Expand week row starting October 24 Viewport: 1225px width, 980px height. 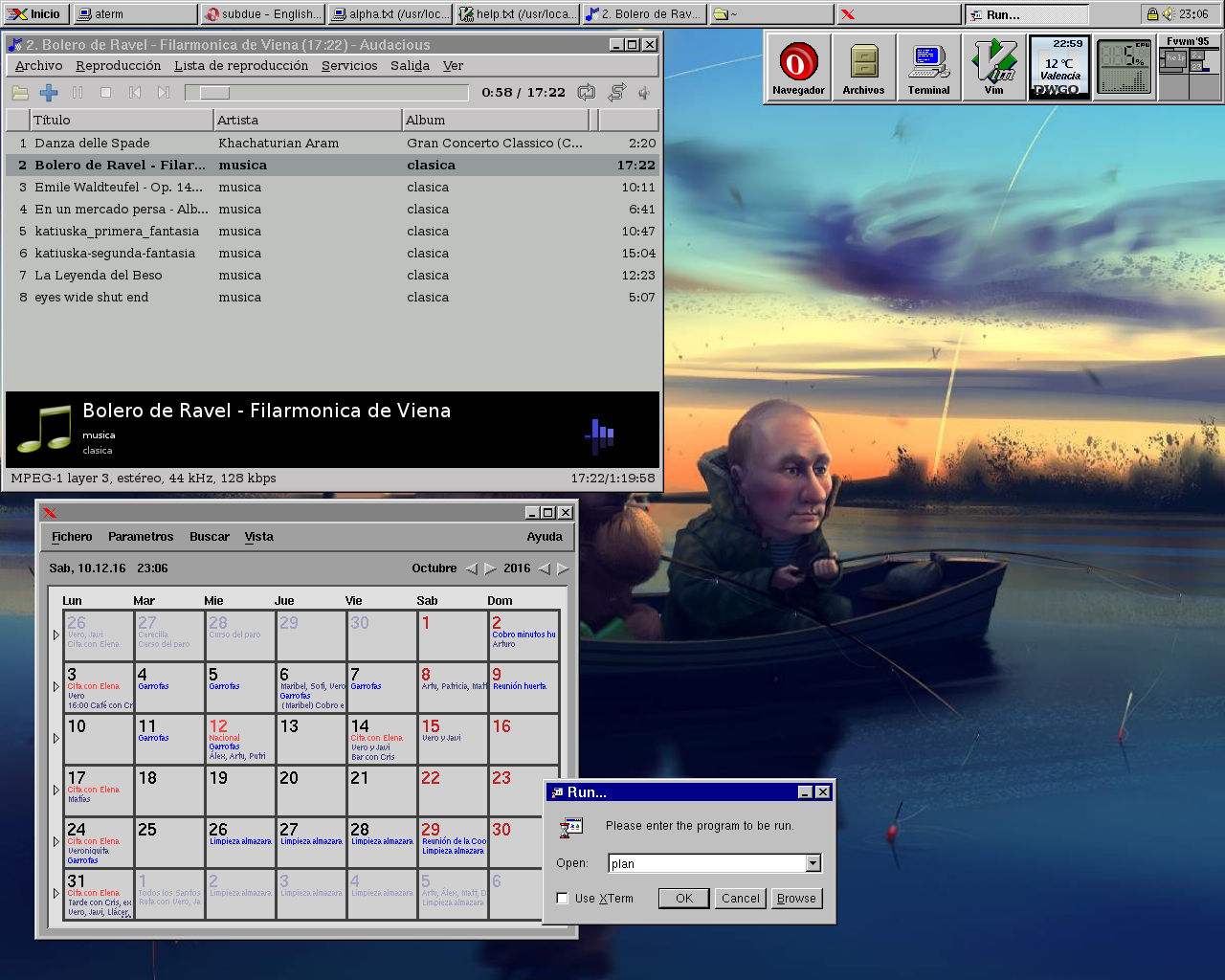point(56,841)
